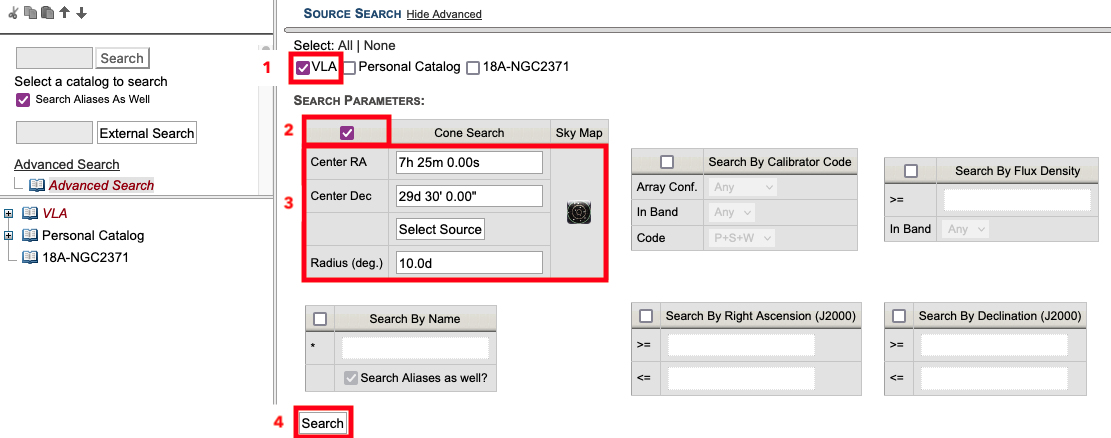Viewport: 1111px width, 438px height.
Task: Click the move up arrow icon
Action: (x=64, y=13)
